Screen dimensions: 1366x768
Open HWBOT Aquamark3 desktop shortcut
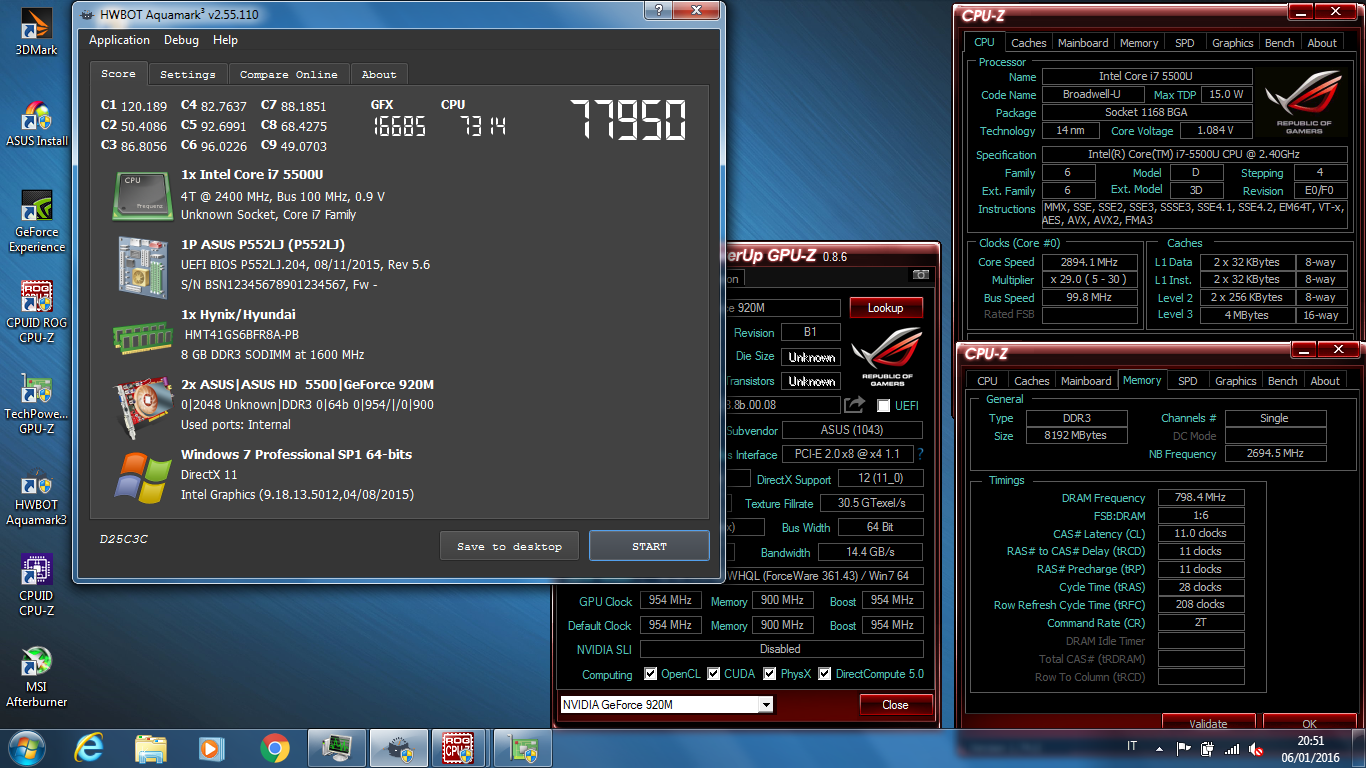pos(36,497)
